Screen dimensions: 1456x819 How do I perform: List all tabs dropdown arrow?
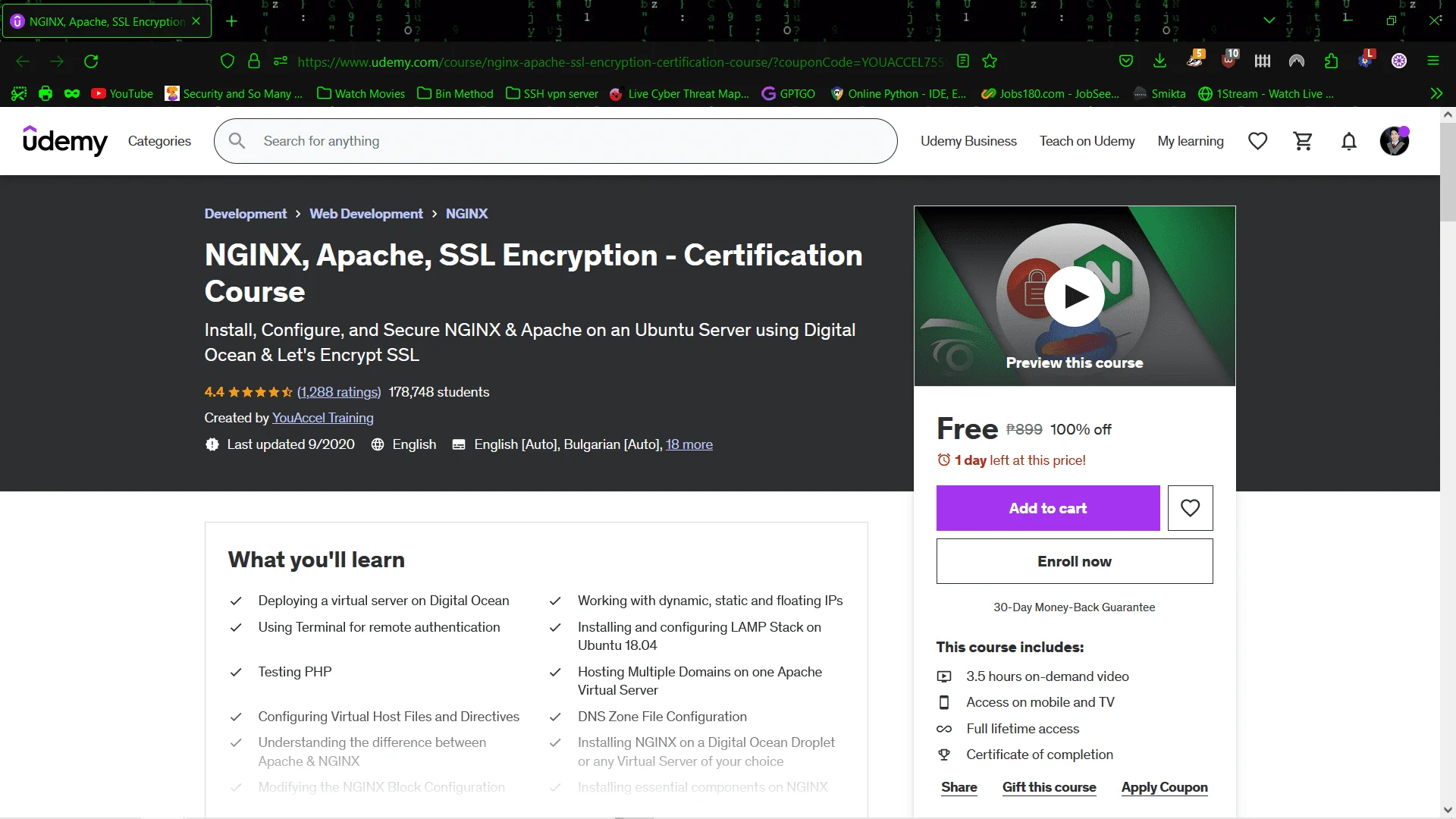1269,20
